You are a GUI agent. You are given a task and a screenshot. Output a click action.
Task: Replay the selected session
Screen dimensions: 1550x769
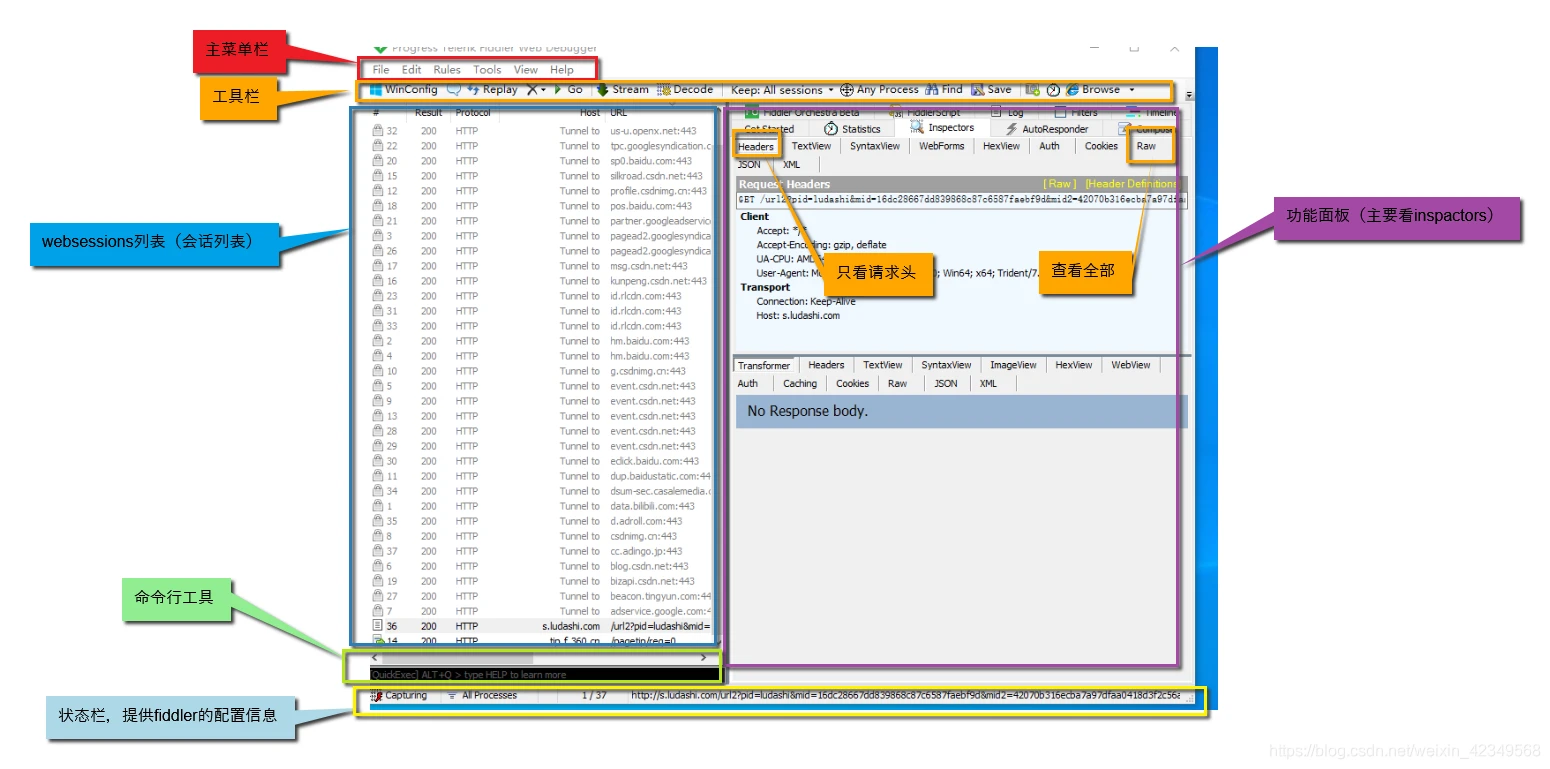point(492,90)
